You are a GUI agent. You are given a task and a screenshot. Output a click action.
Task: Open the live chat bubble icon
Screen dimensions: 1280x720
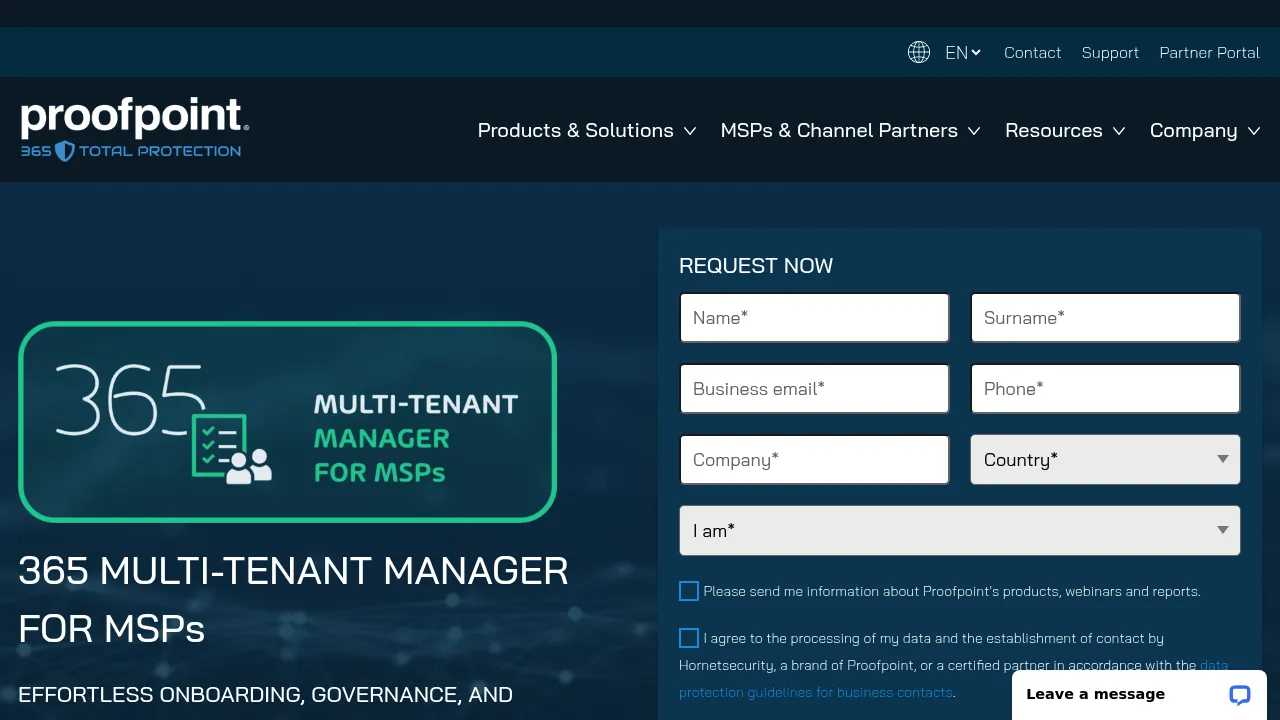click(x=1240, y=695)
